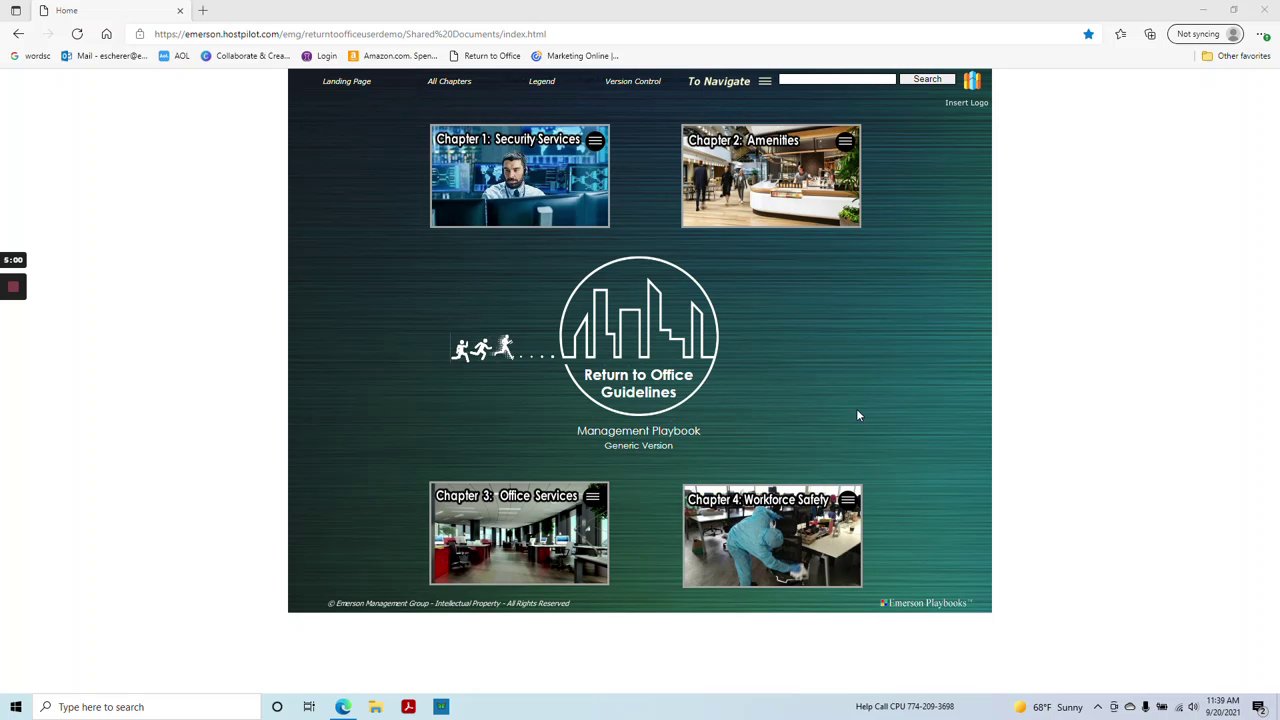Viewport: 1280px width, 720px height.
Task: Select the Home browser tab
Action: (x=110, y=10)
